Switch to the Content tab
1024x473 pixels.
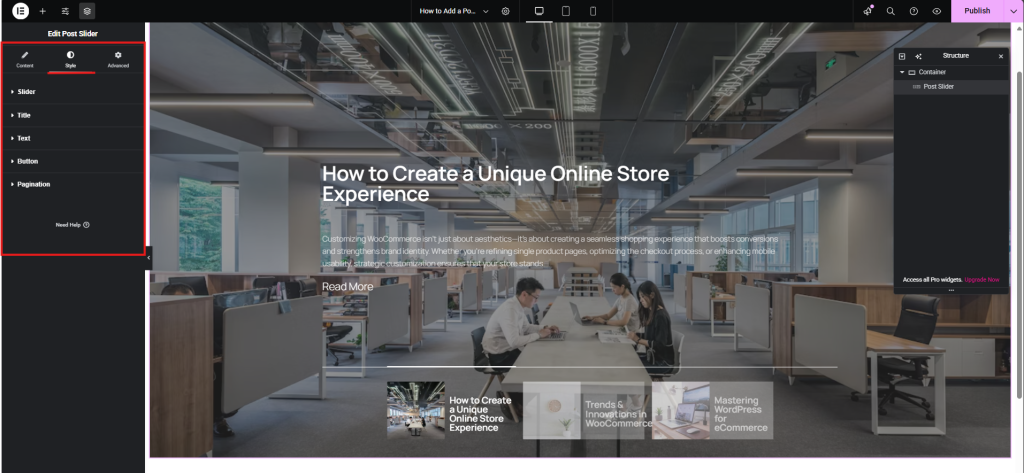pos(25,59)
